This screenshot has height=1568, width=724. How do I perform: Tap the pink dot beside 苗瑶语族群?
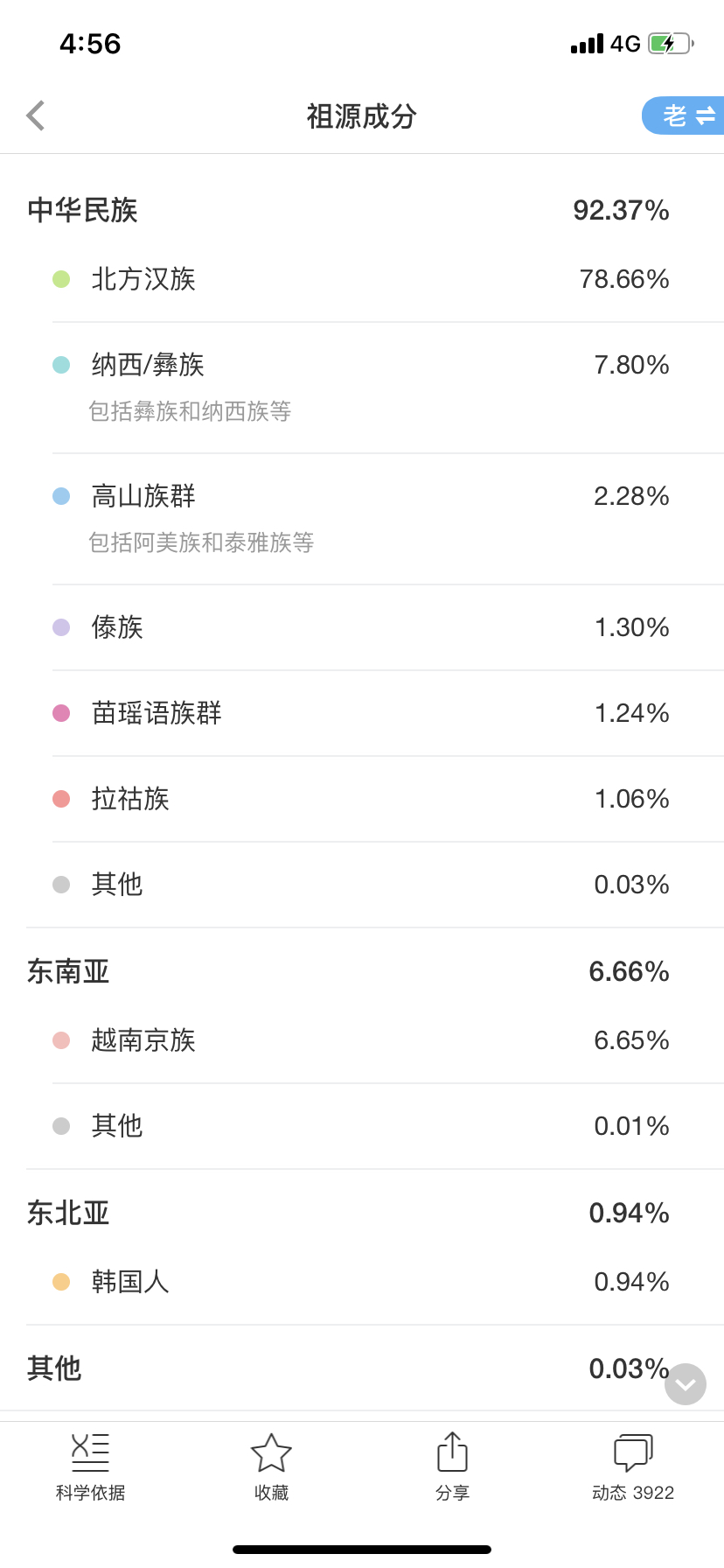click(x=61, y=713)
